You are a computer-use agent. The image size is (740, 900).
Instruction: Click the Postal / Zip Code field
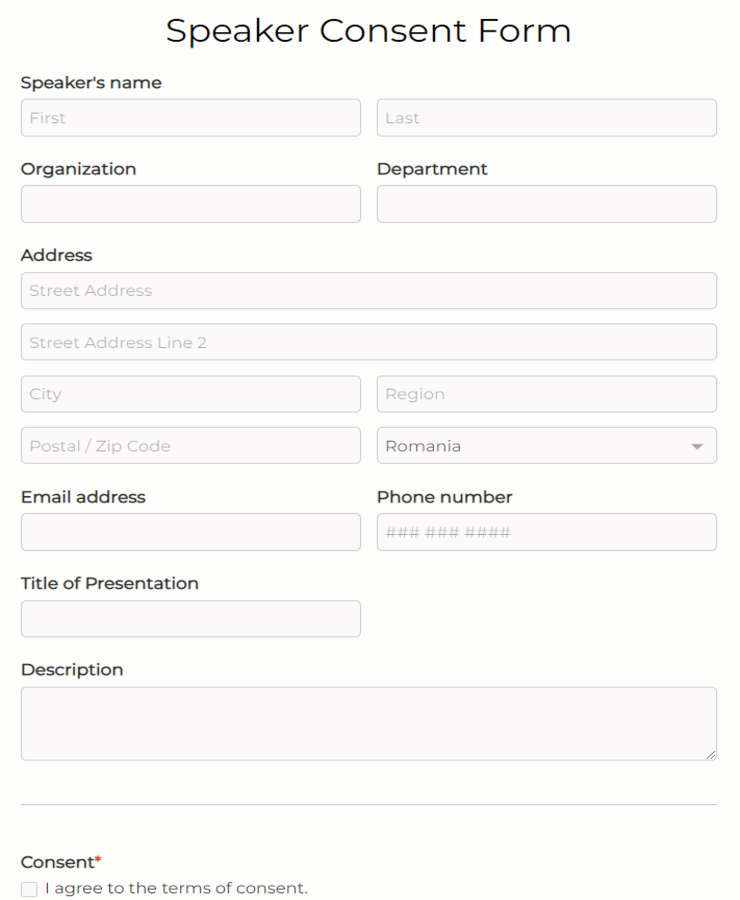click(190, 445)
